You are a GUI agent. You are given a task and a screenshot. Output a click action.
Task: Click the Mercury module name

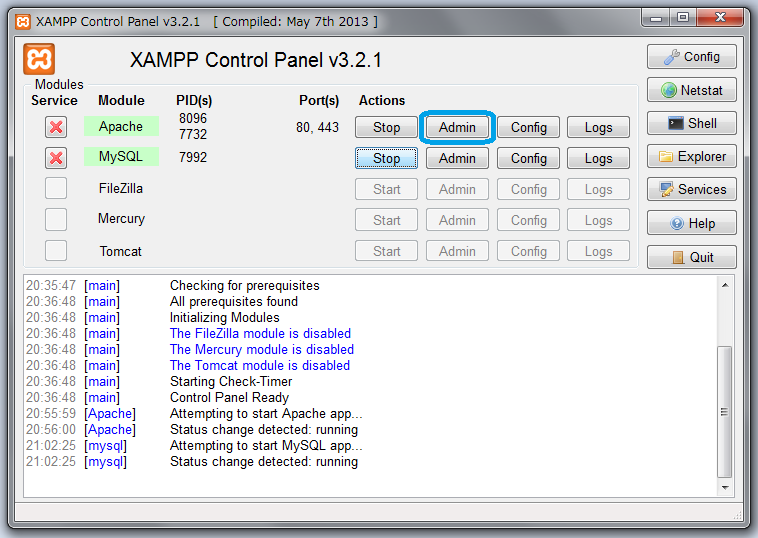(121, 218)
